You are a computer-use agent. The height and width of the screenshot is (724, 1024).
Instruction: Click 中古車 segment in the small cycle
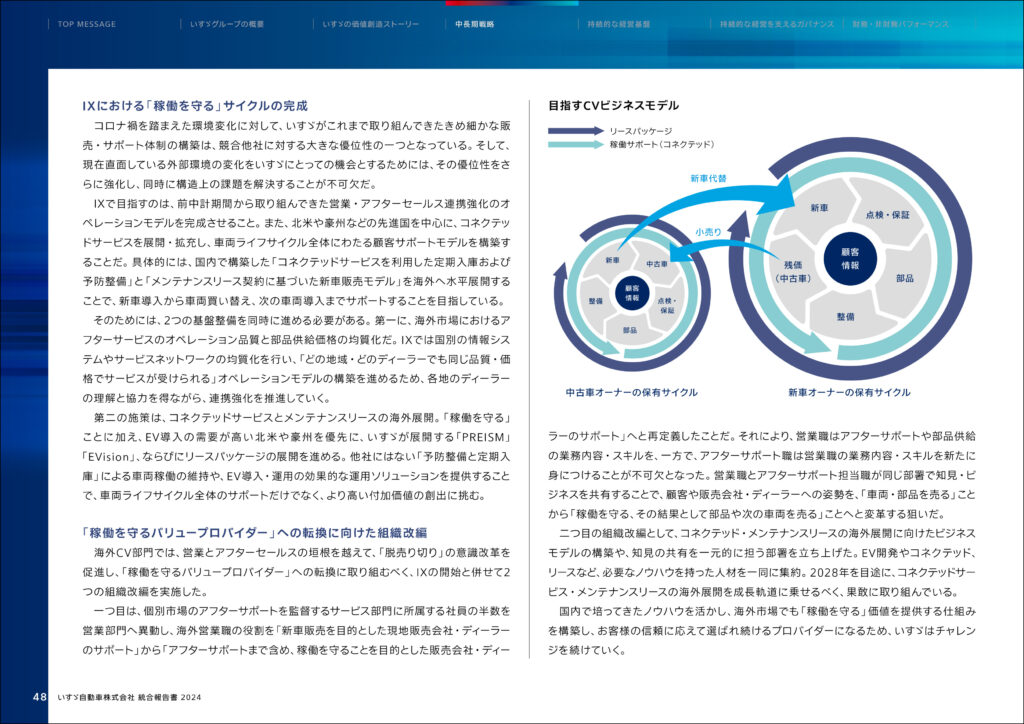point(656,264)
